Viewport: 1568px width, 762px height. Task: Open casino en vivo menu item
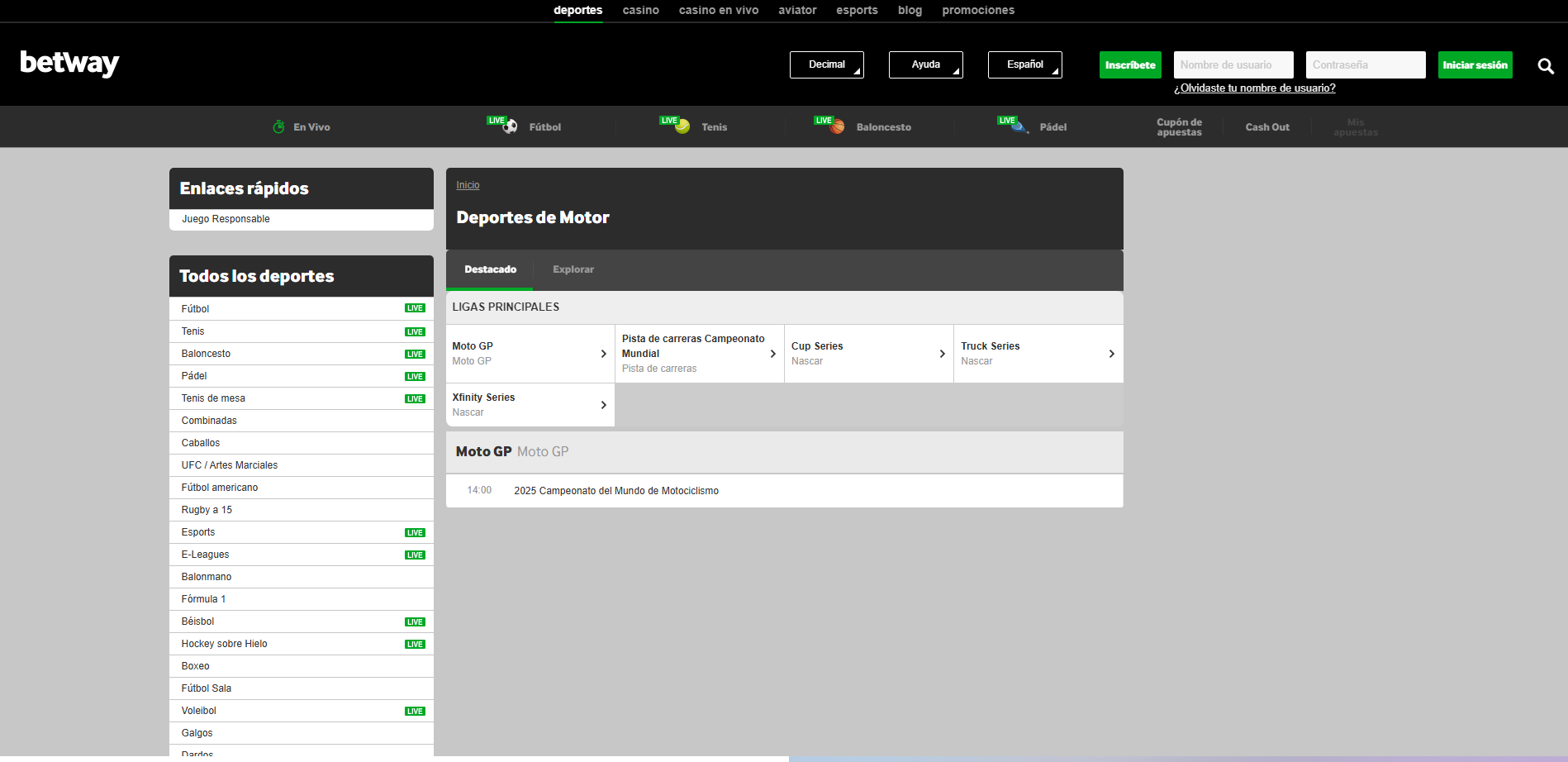click(719, 10)
